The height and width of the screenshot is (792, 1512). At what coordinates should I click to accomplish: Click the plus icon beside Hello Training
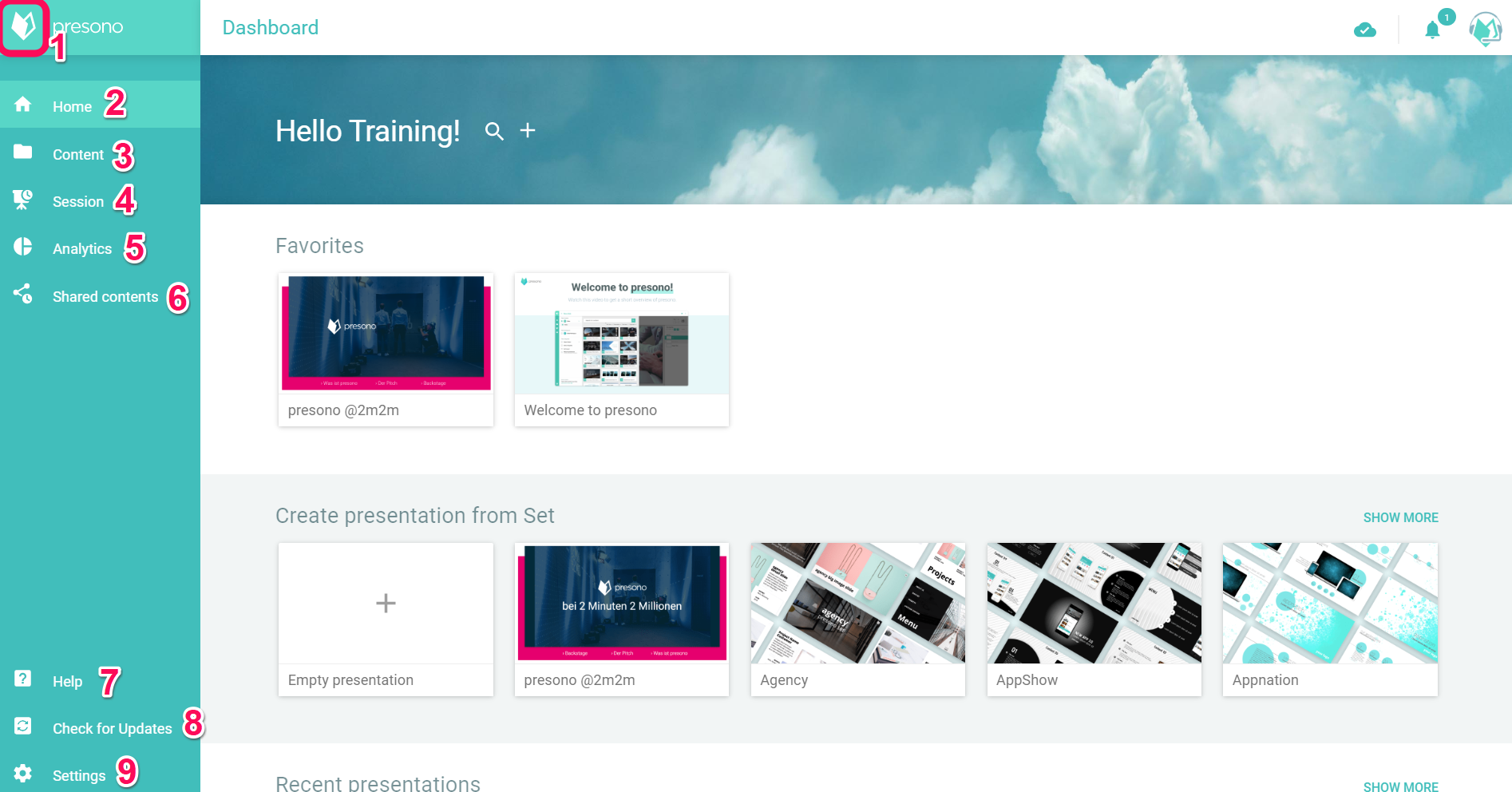(x=528, y=130)
